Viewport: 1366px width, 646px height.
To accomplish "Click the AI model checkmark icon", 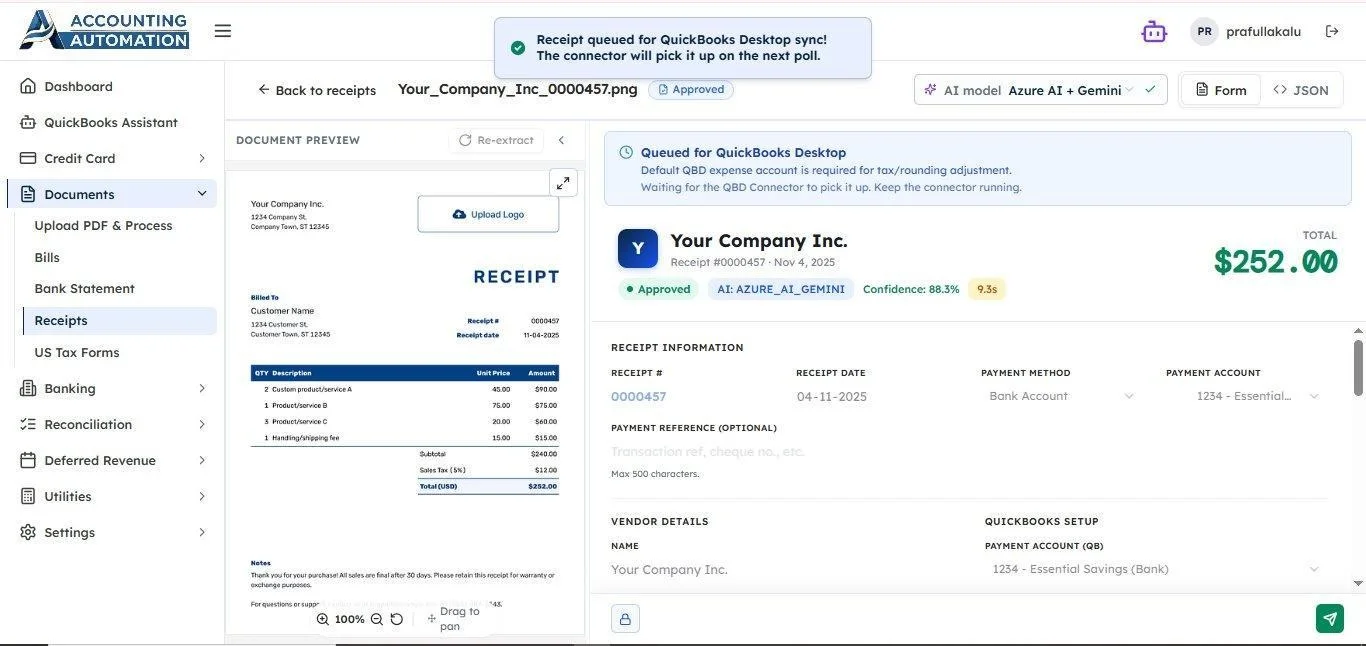I will pyautogui.click(x=1150, y=89).
